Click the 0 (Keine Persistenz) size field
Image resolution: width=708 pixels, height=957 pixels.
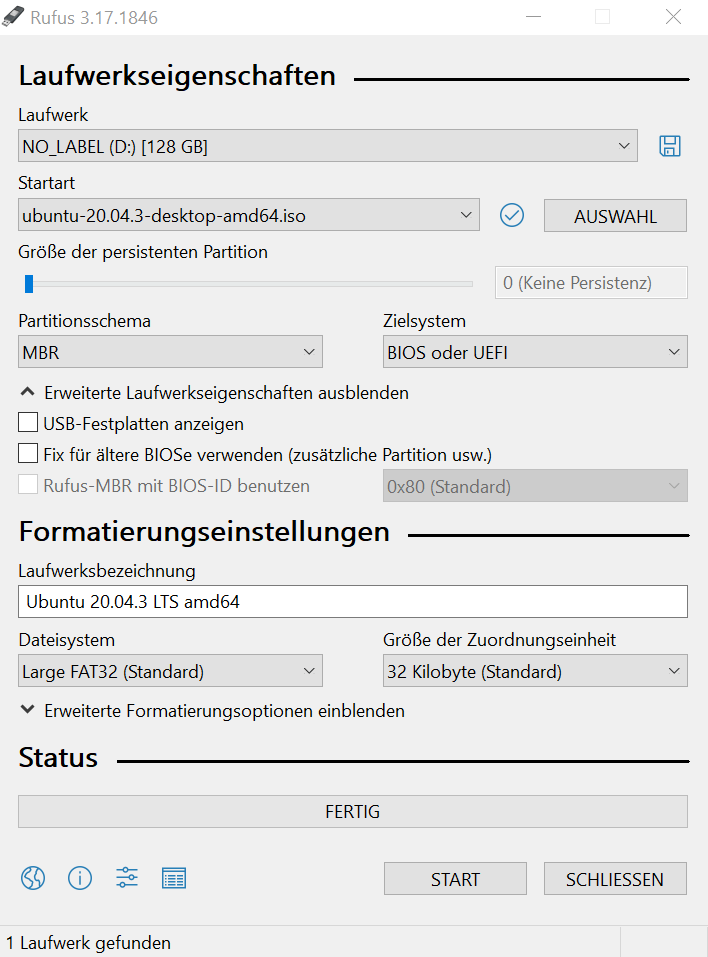pos(591,283)
